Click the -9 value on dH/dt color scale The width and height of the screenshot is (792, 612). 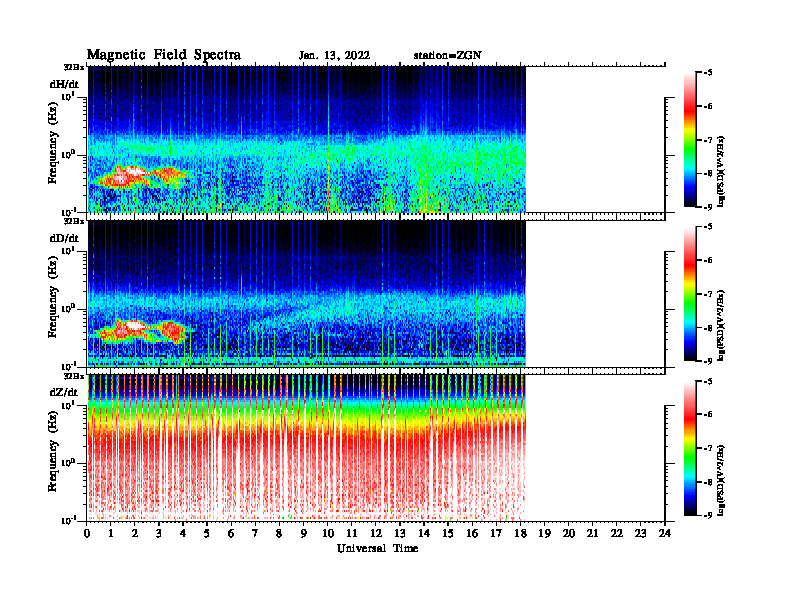click(x=708, y=207)
